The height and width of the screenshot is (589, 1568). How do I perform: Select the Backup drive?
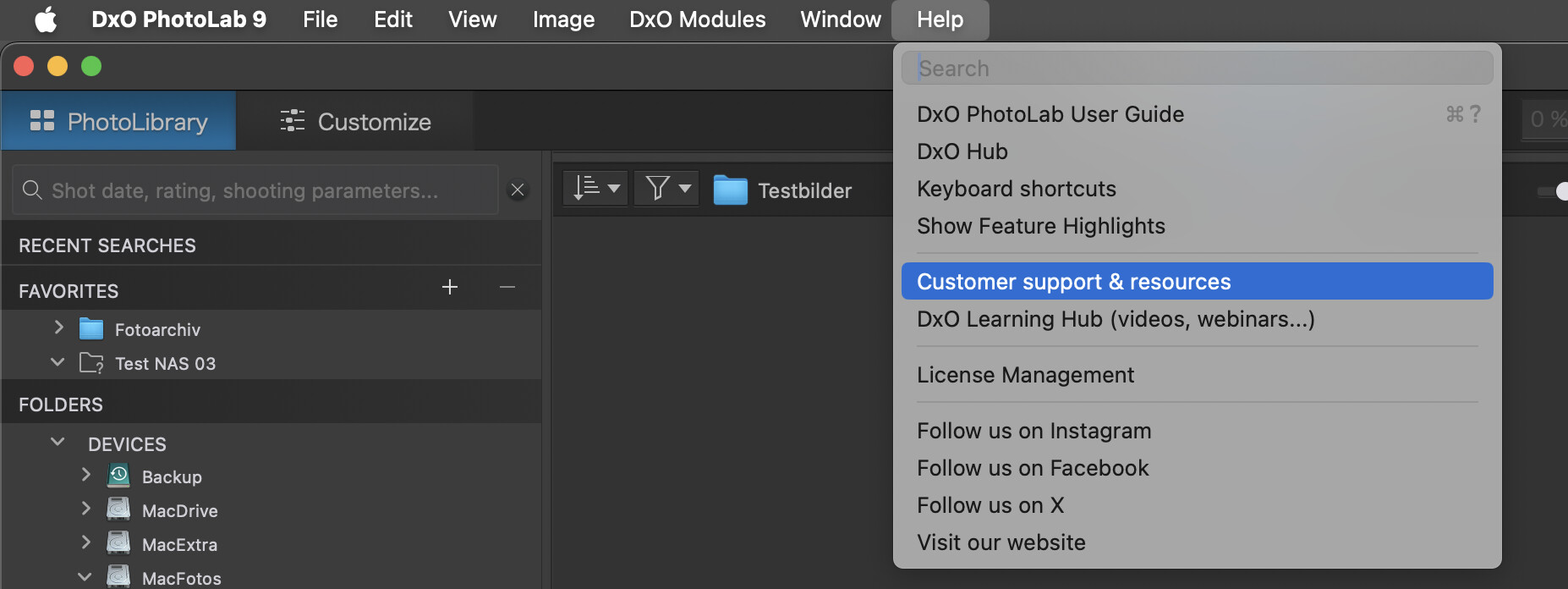pyautogui.click(x=172, y=476)
